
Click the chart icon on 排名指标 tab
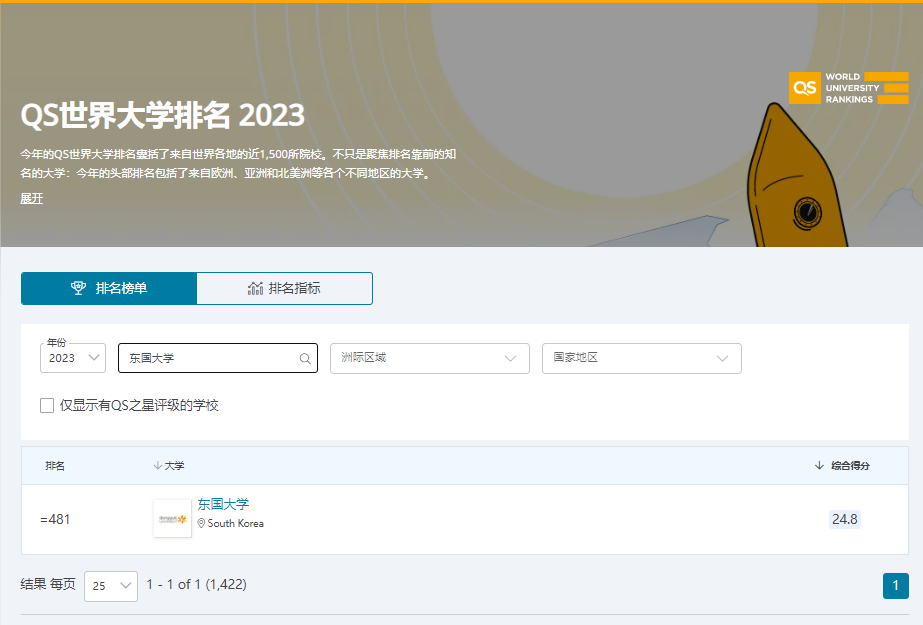click(255, 288)
